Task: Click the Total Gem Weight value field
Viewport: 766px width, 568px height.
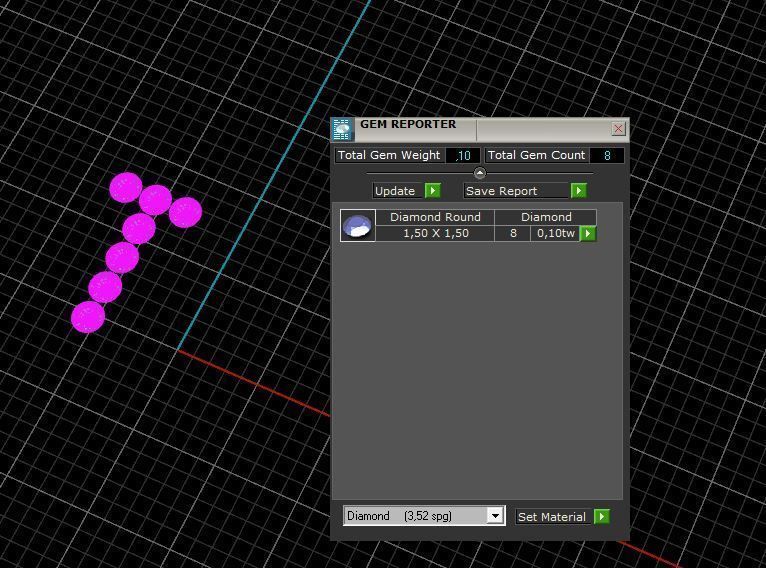Action: pyautogui.click(x=463, y=156)
